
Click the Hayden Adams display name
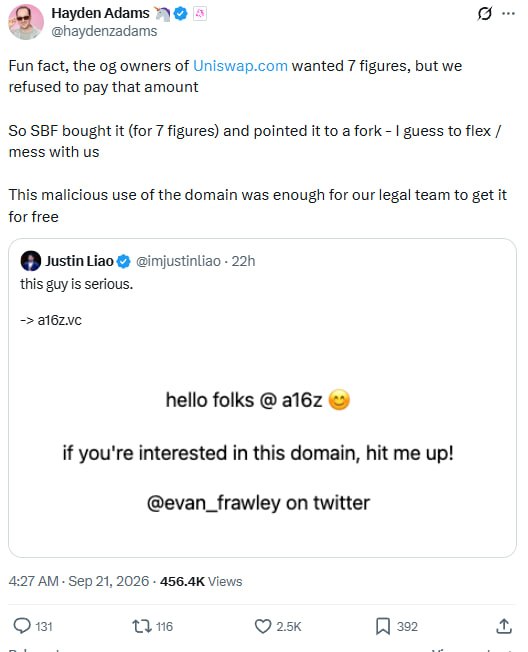point(100,13)
